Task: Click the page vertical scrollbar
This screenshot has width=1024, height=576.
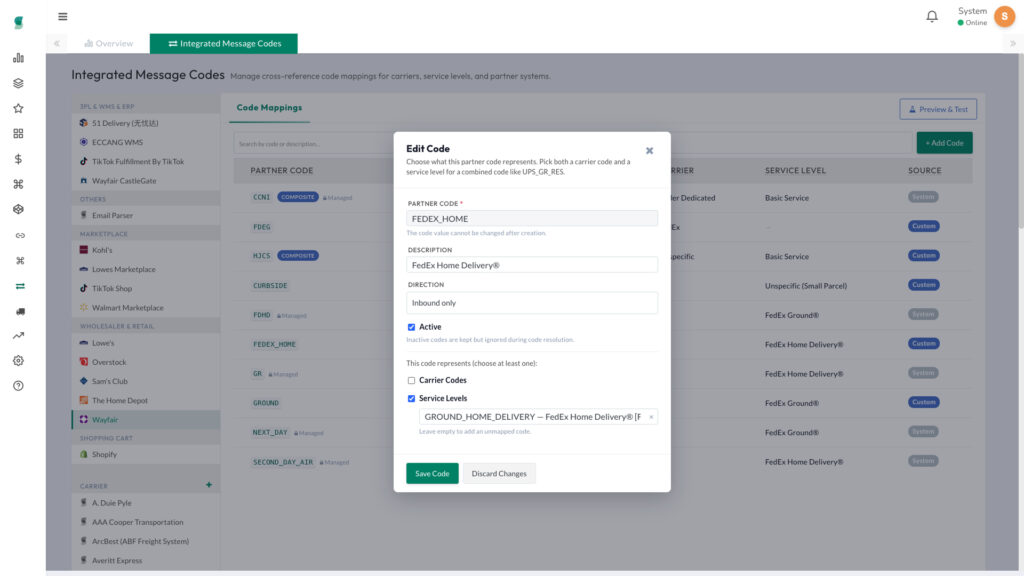Action: pos(1020,140)
